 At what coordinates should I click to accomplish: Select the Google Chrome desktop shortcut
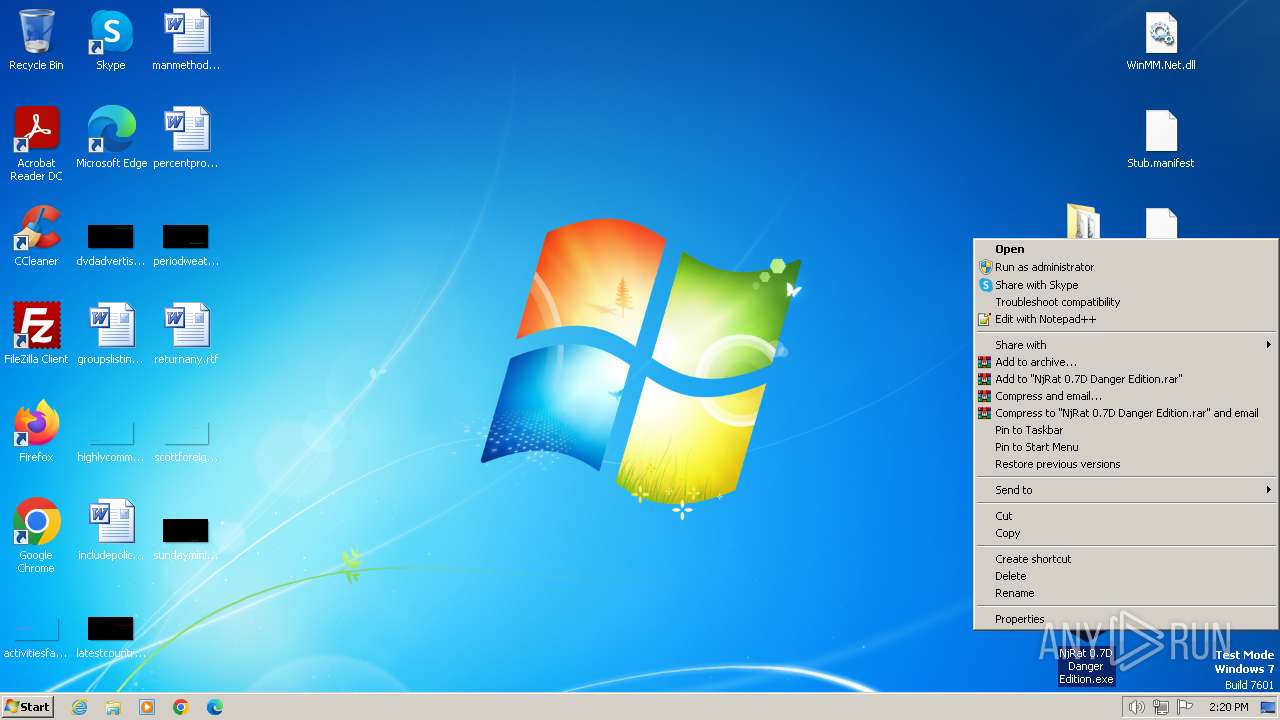pyautogui.click(x=36, y=537)
